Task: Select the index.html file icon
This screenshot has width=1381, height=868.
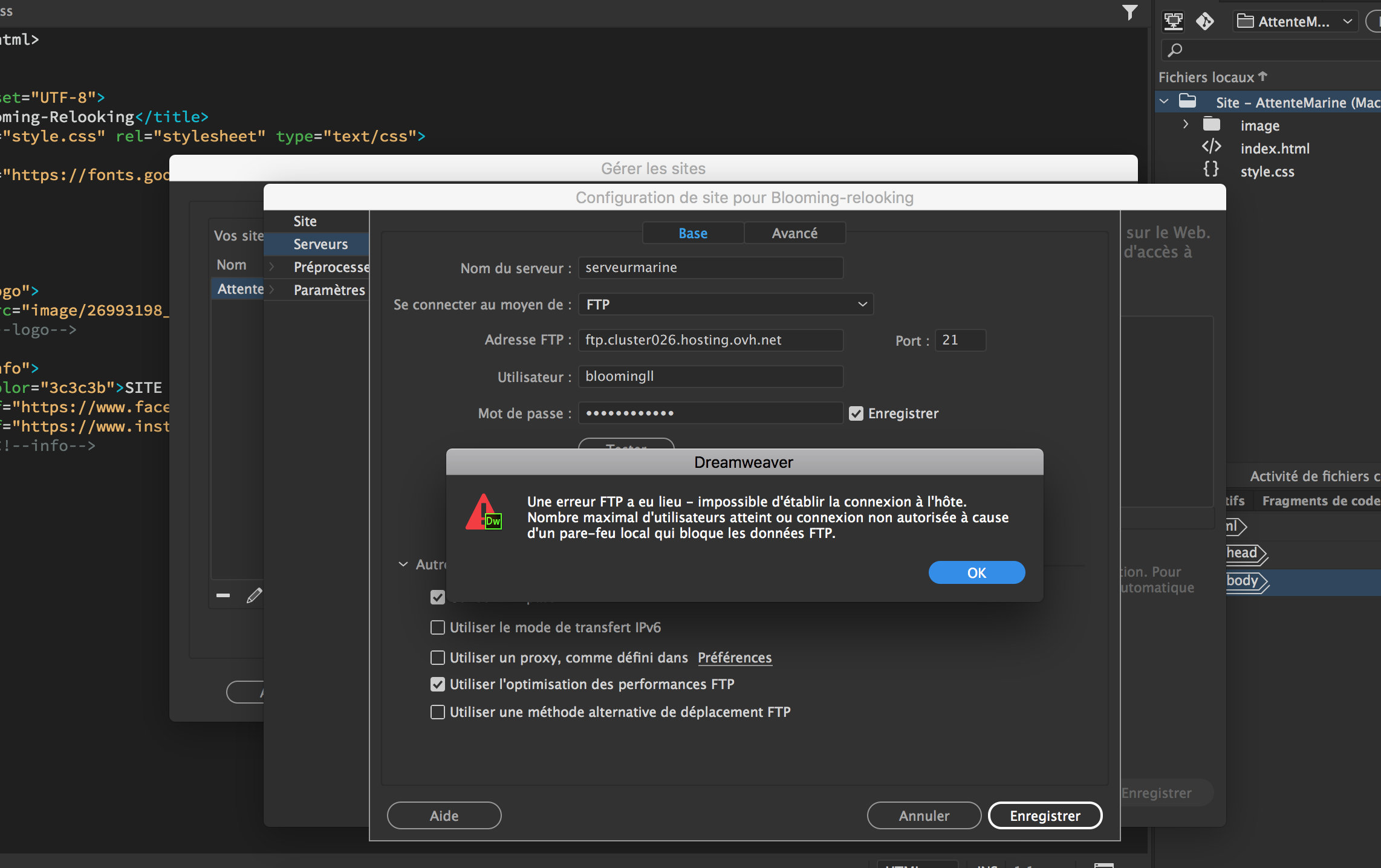Action: 1211,147
